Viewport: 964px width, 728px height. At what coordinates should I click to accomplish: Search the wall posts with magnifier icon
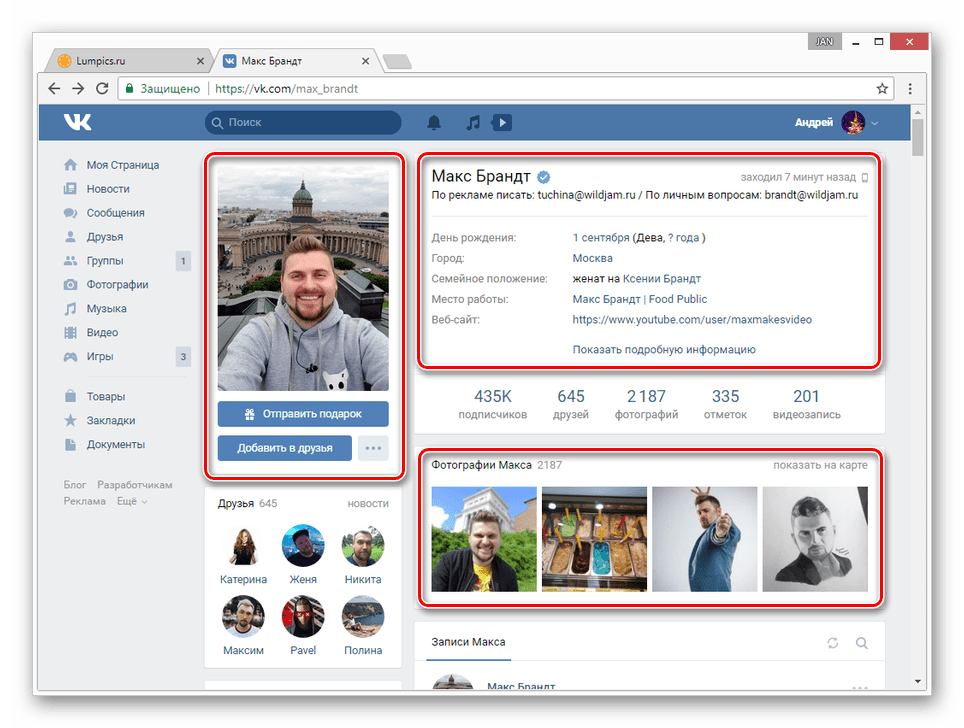(x=862, y=643)
